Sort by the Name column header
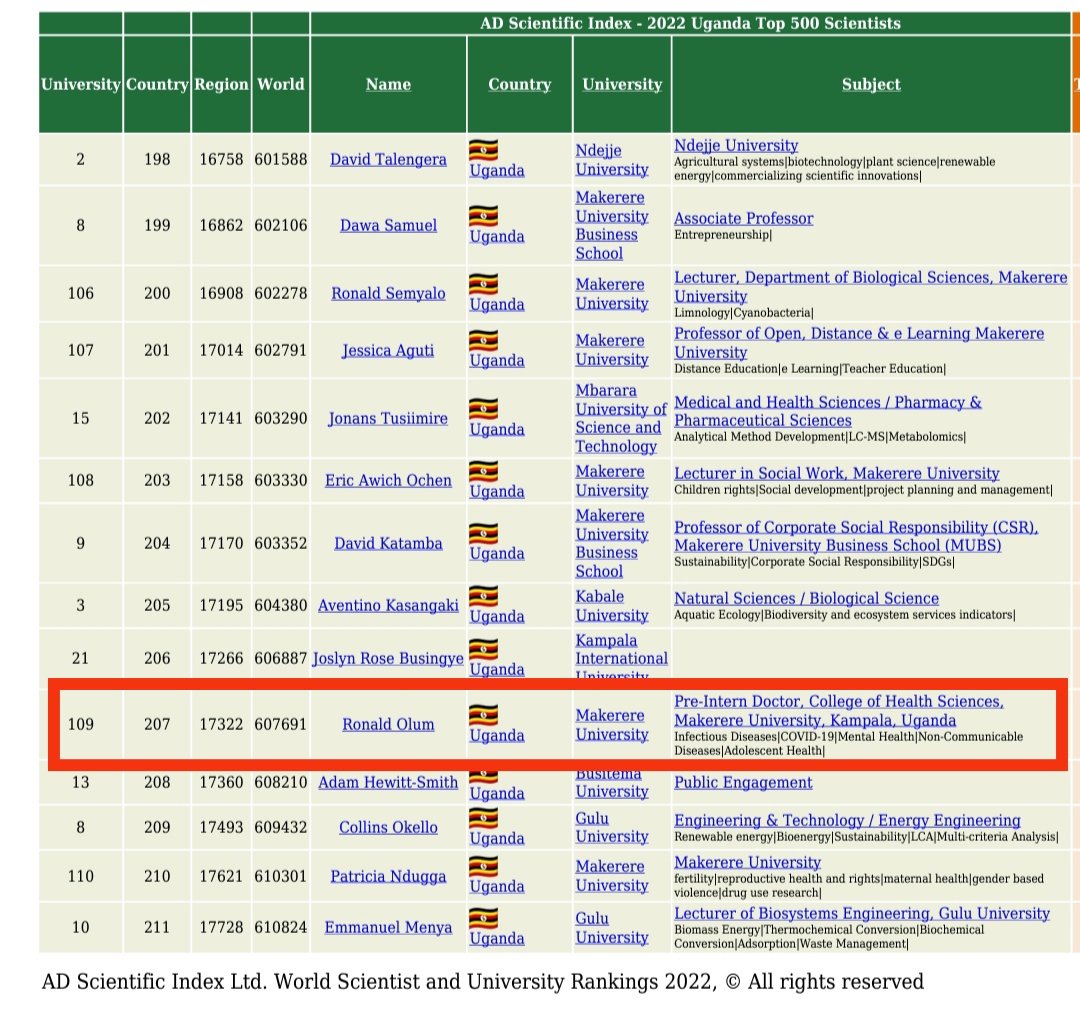This screenshot has width=1080, height=1024. pos(388,84)
